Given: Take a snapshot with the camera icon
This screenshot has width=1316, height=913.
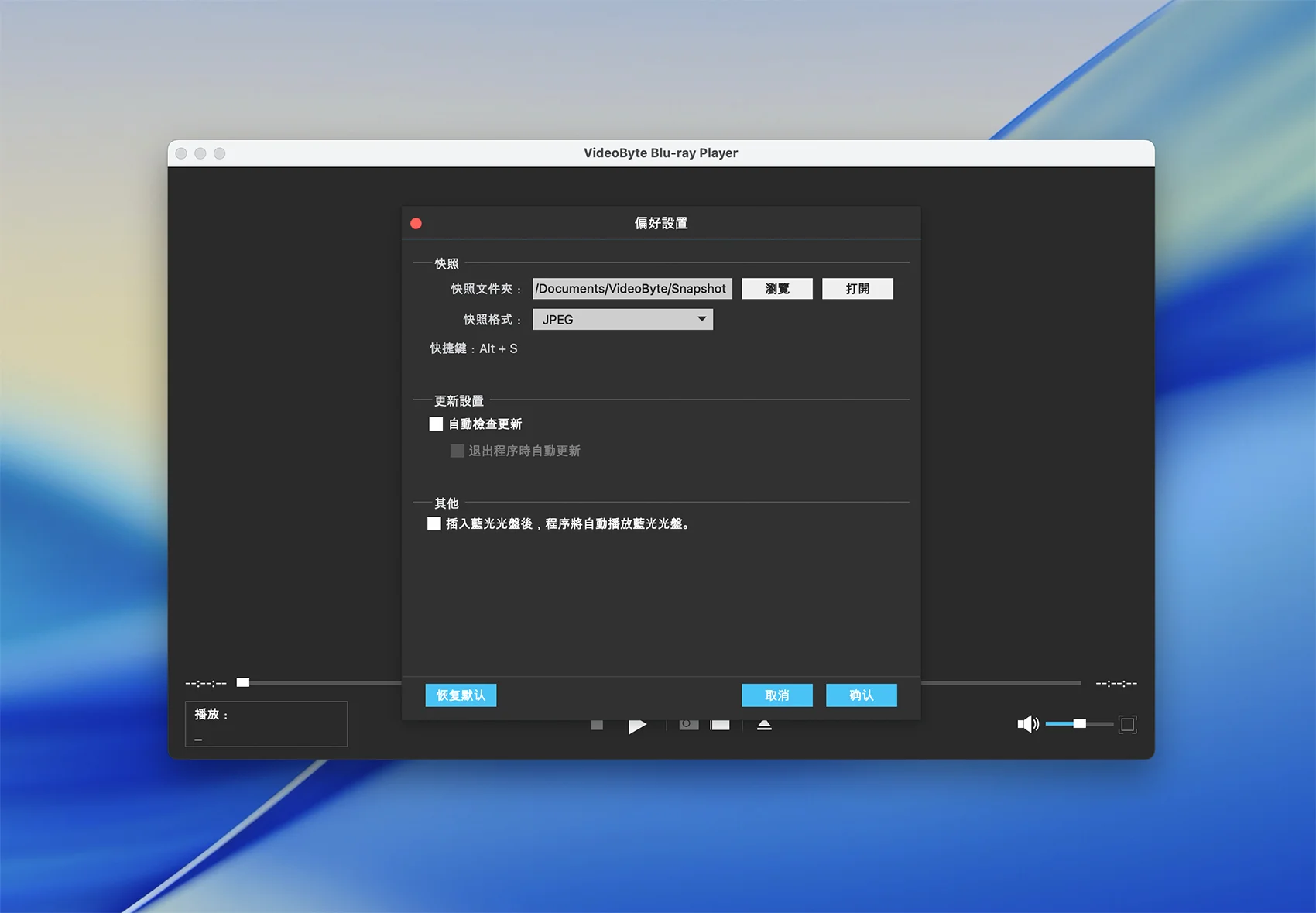Looking at the screenshot, I should coord(688,725).
